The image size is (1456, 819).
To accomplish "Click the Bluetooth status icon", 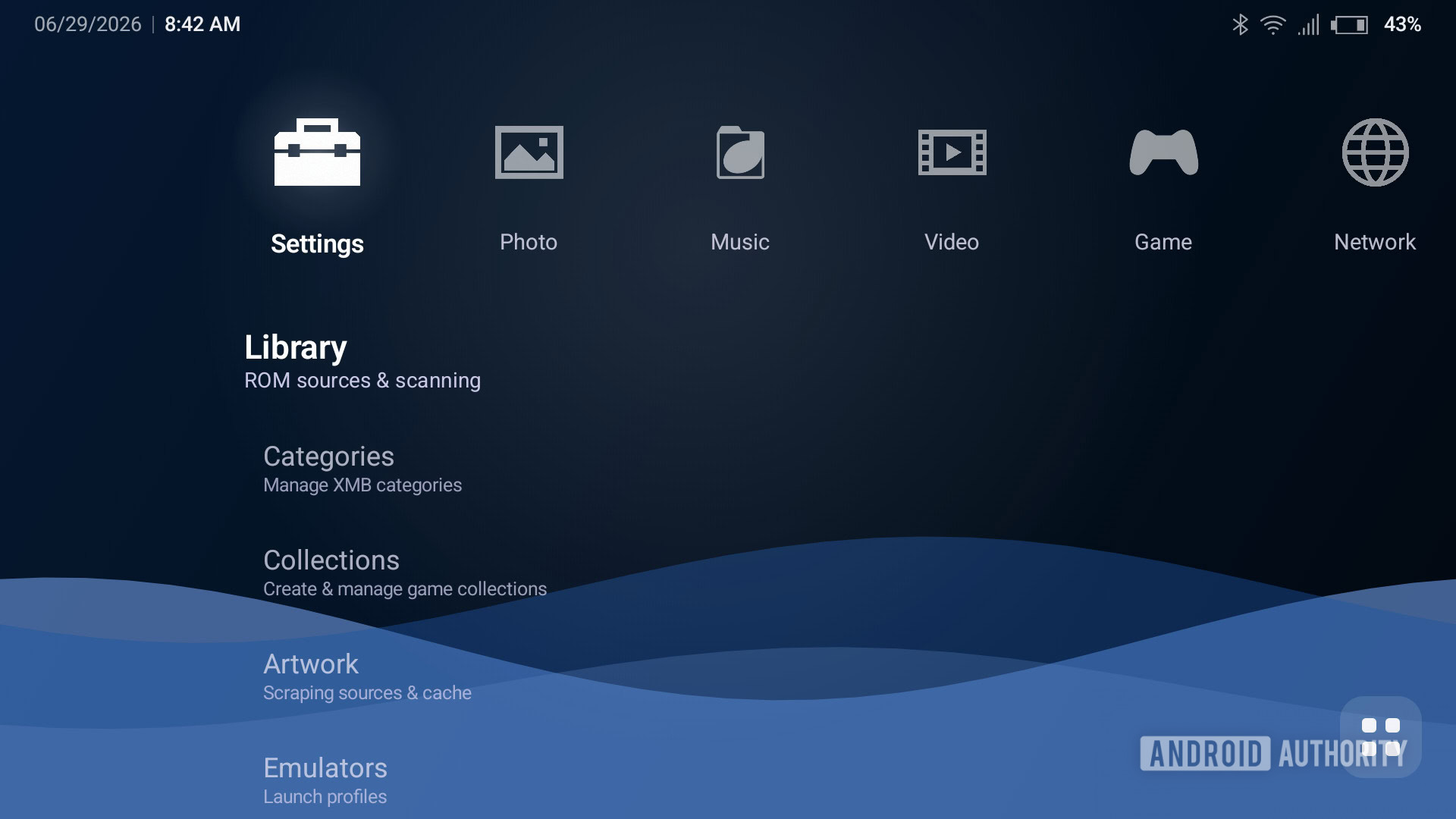I will coord(1241,25).
